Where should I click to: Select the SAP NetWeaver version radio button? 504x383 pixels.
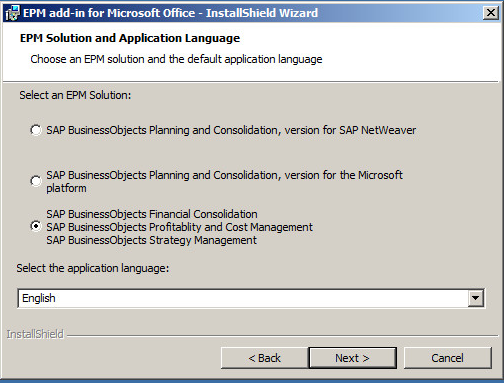coord(36,130)
